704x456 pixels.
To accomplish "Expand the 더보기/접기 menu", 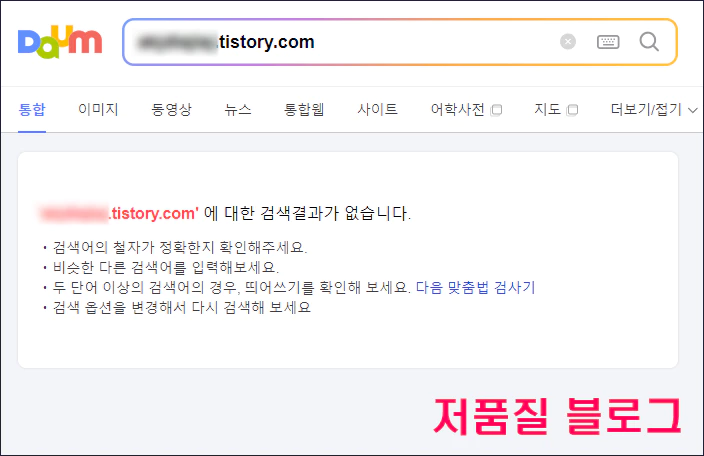I will click(x=654, y=109).
